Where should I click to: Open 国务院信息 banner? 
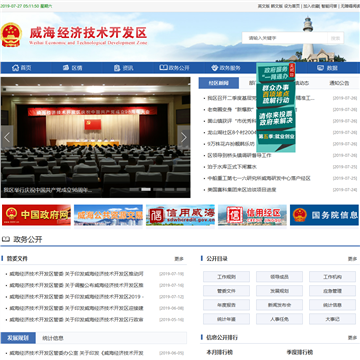coord(324,215)
